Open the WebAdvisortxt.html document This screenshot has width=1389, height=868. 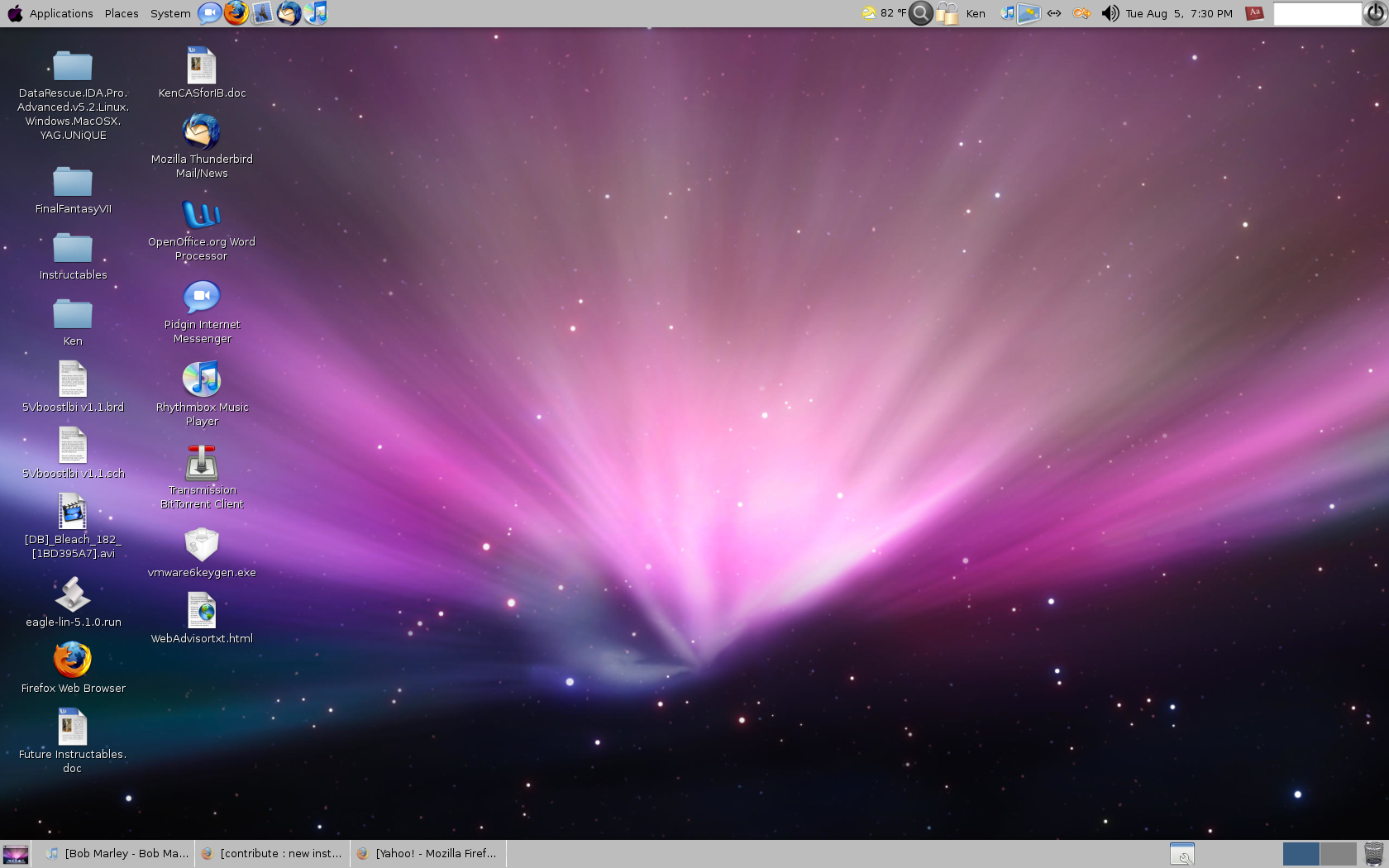(x=201, y=612)
